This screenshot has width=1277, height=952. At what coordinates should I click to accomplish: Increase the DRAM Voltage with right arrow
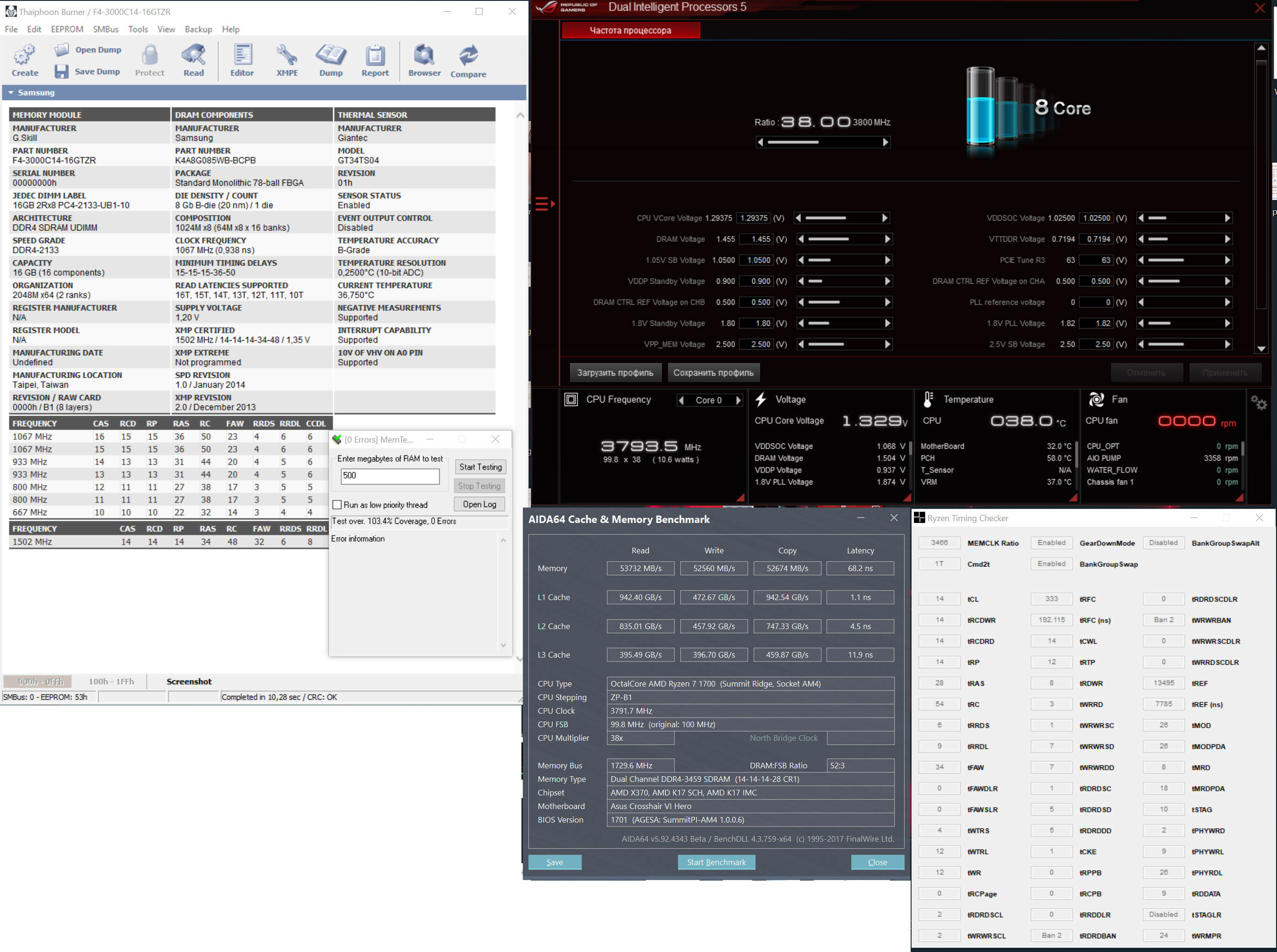(x=887, y=239)
